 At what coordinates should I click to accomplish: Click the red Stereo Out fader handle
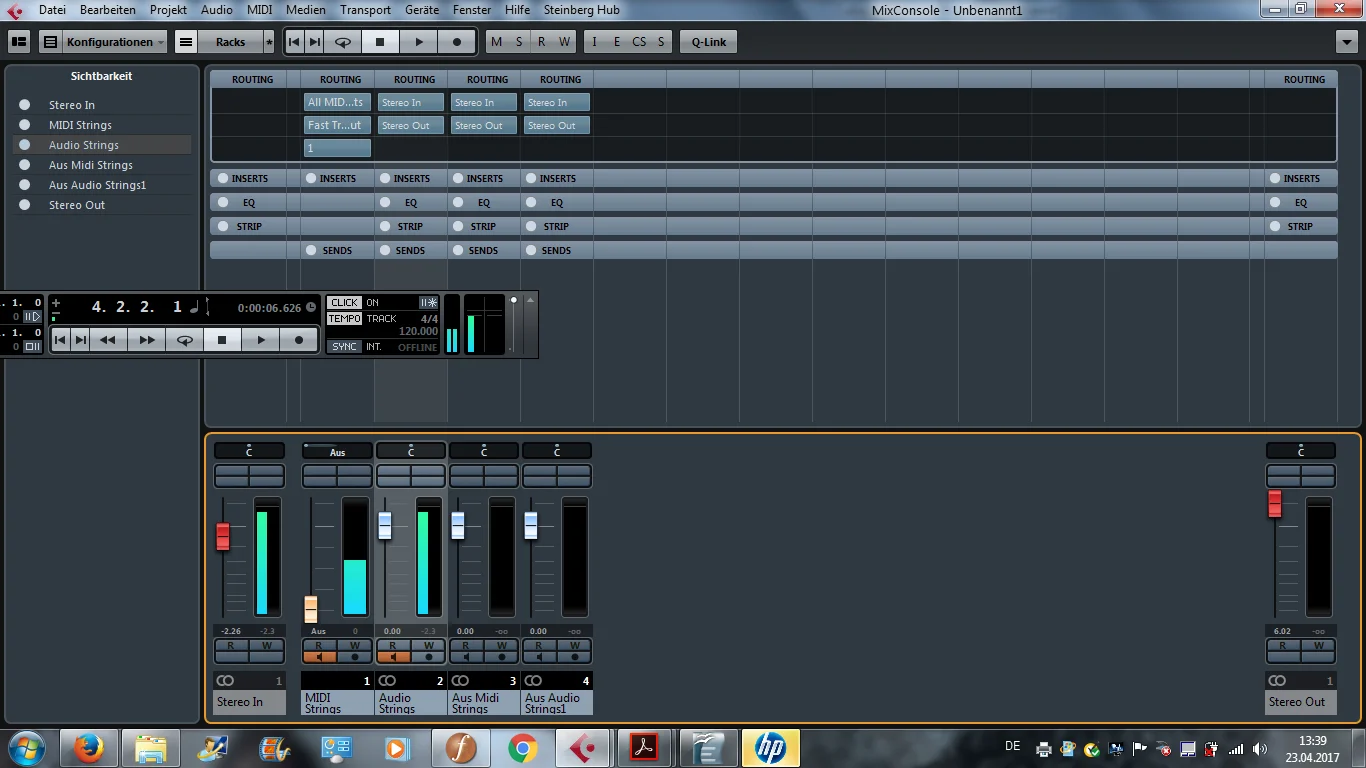tap(1275, 503)
